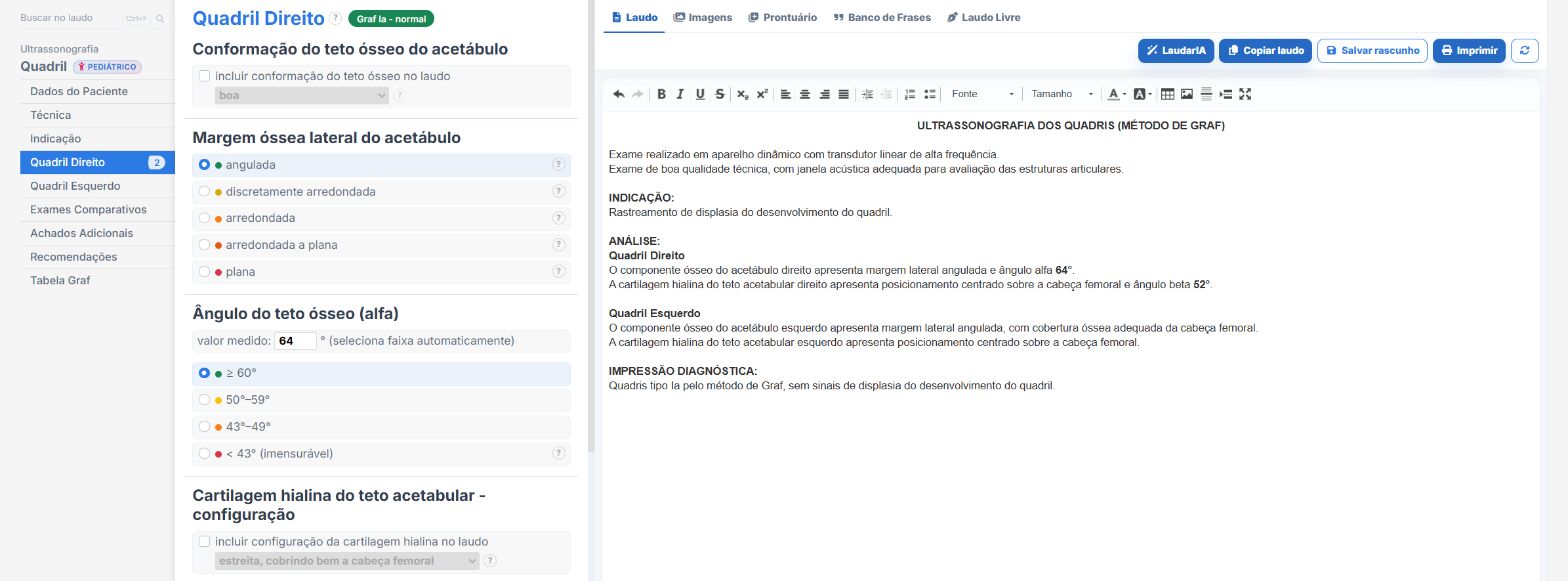Increase indent with first indent icon

click(867, 94)
